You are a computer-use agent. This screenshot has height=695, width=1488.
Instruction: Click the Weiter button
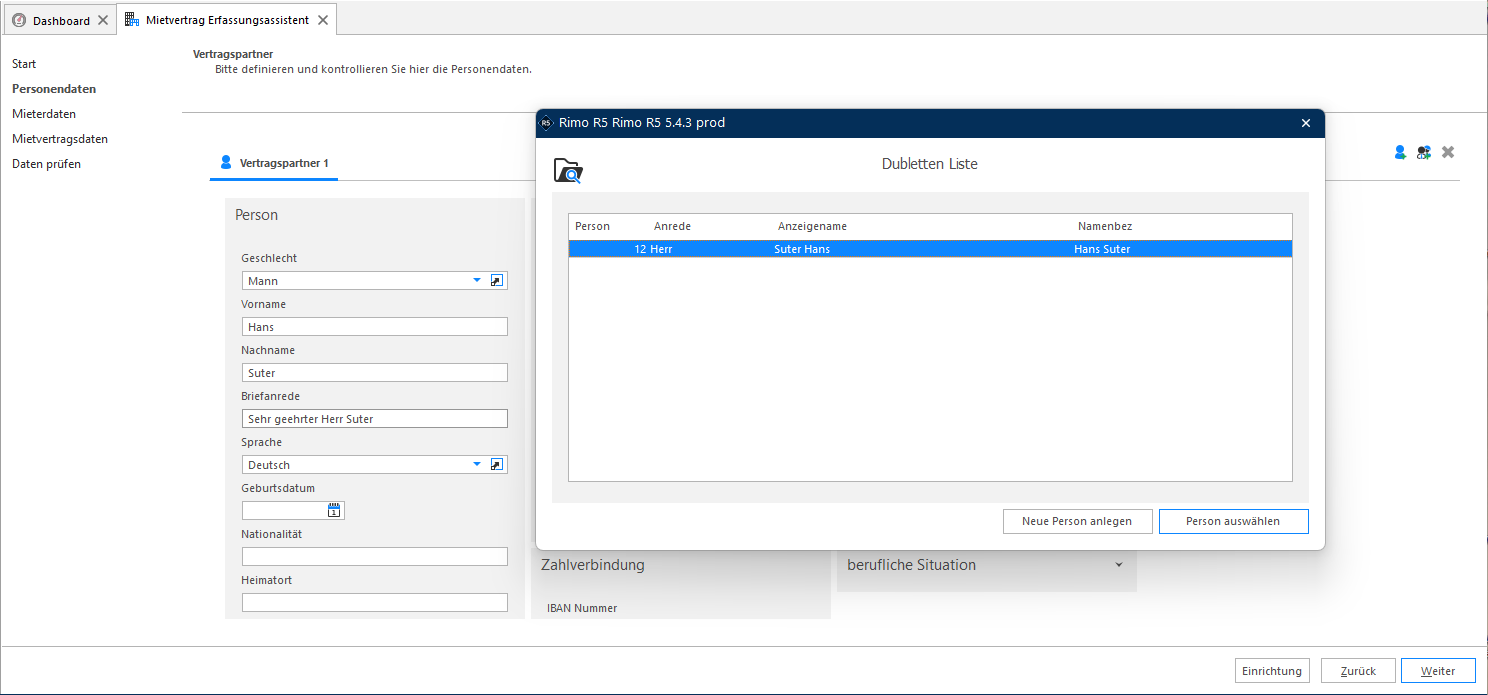pyautogui.click(x=1438, y=671)
